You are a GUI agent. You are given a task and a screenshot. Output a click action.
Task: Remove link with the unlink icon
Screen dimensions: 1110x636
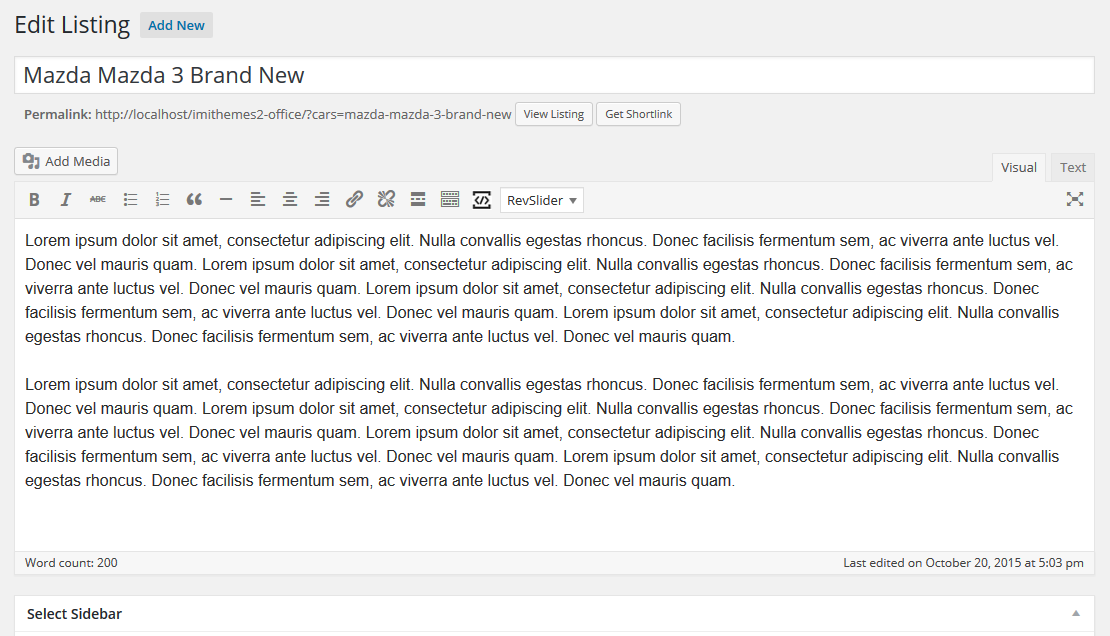coord(386,200)
